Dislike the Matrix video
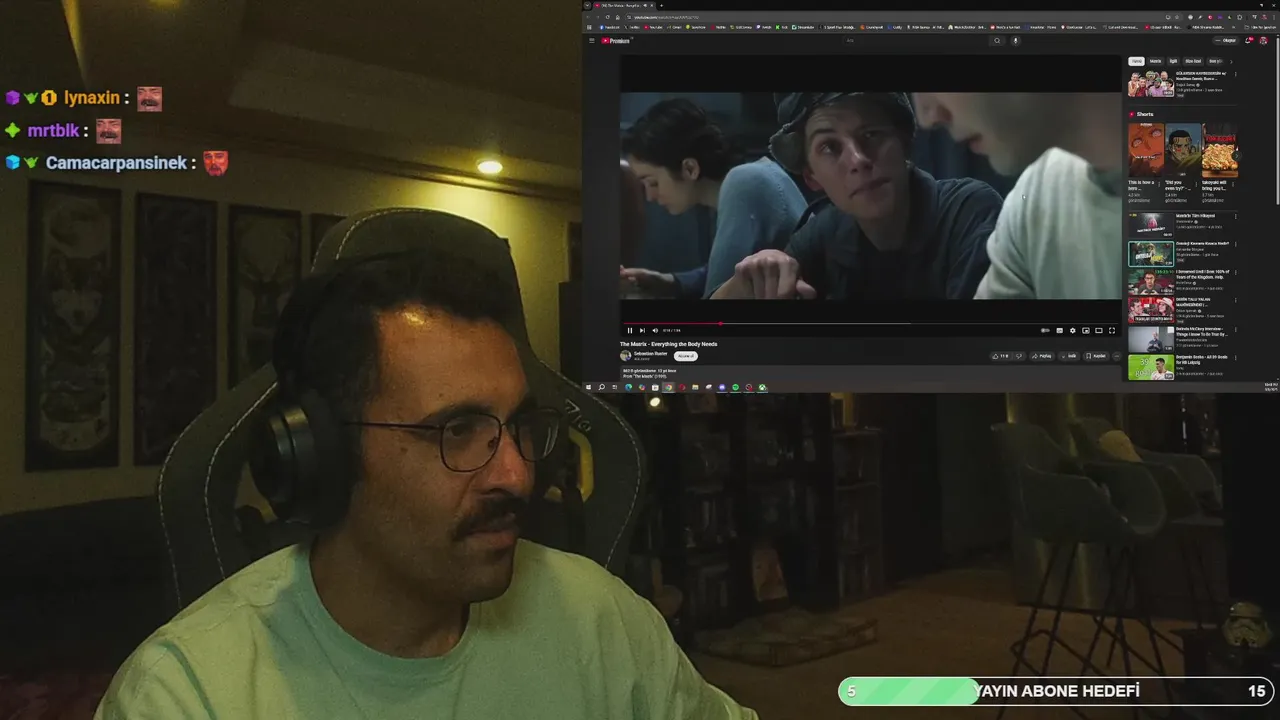 [1019, 356]
